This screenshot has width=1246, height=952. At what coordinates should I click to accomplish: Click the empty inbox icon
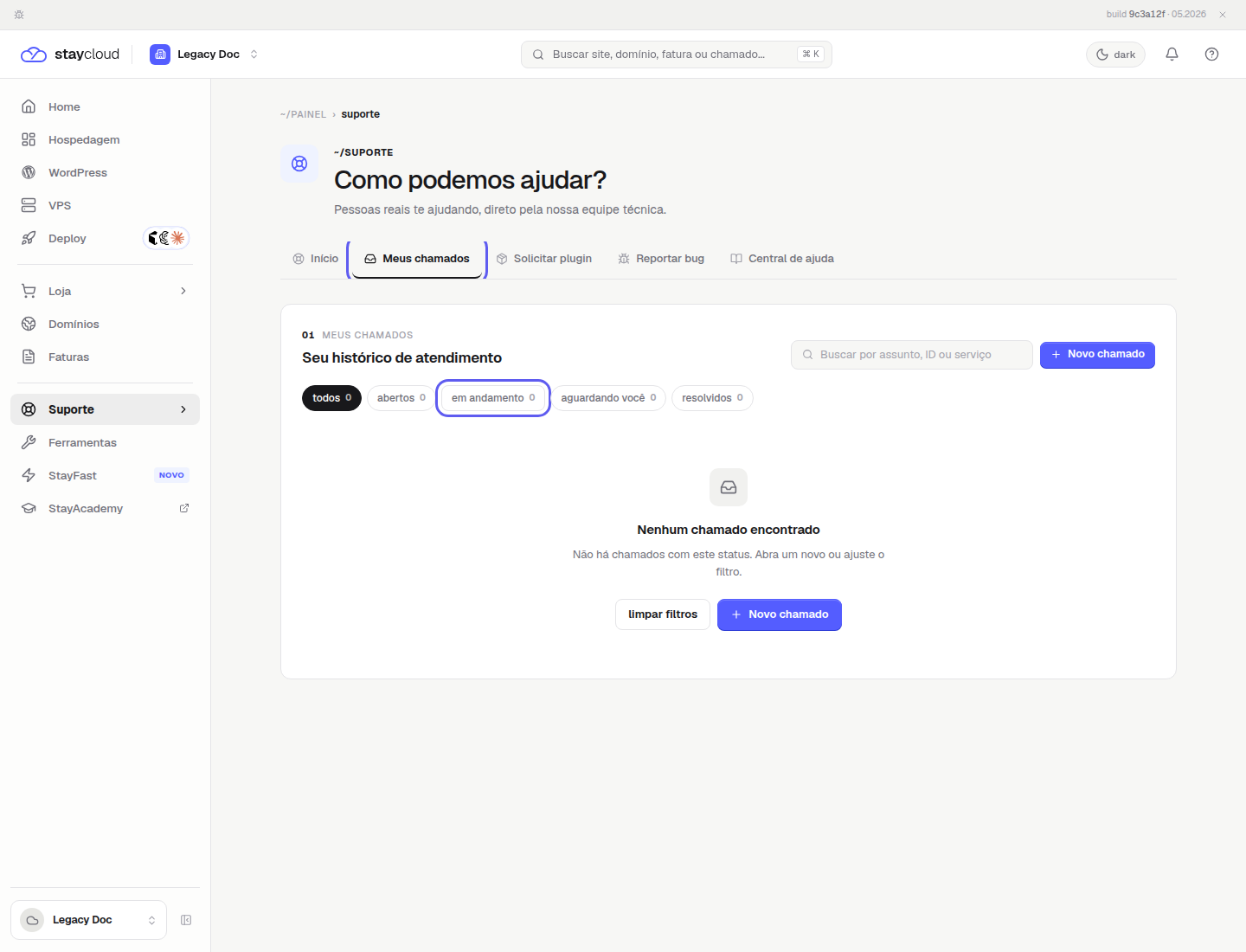[x=729, y=487]
